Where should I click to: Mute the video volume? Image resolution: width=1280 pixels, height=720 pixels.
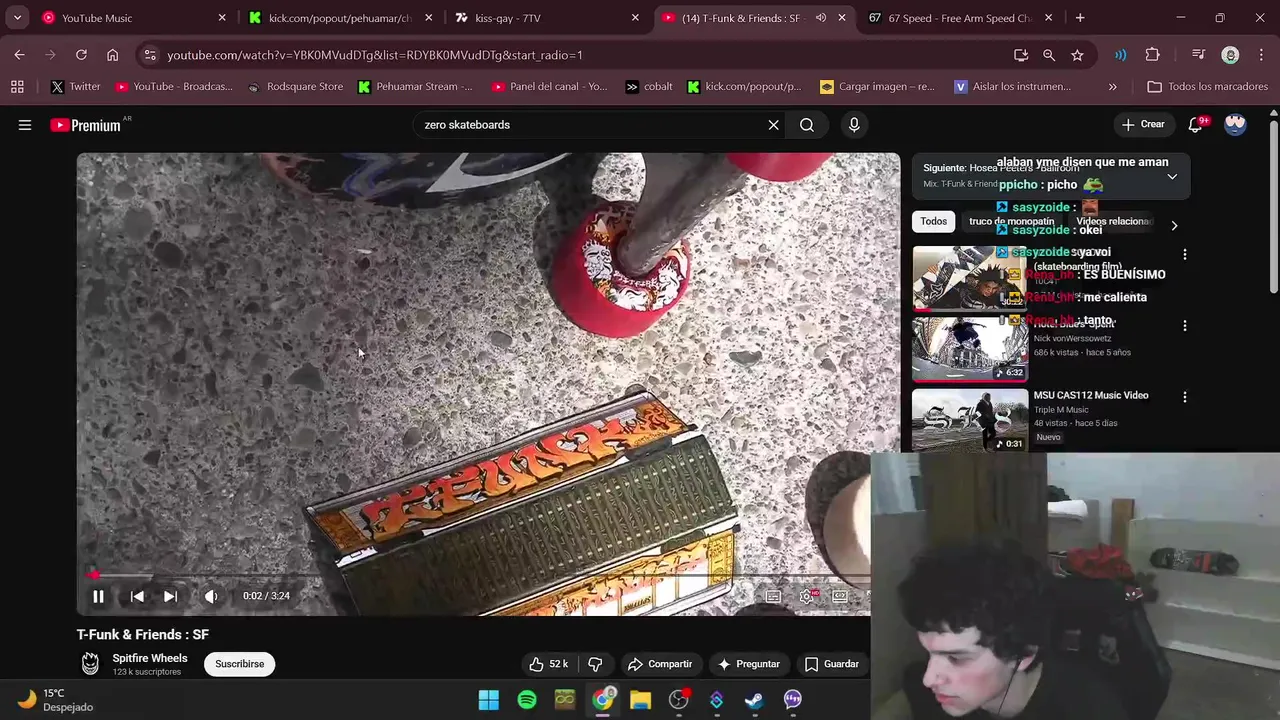coord(211,596)
